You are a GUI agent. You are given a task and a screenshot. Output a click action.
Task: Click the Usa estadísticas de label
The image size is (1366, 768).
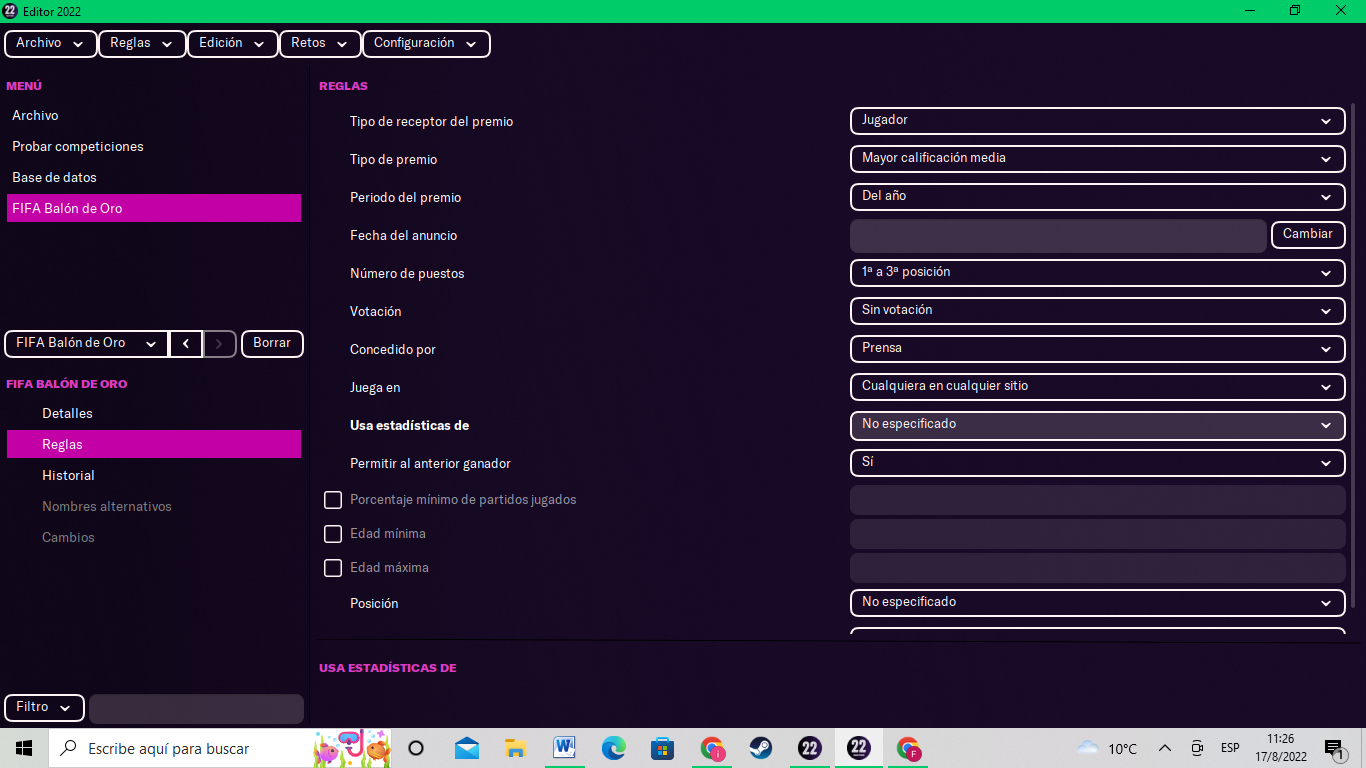[x=409, y=426]
